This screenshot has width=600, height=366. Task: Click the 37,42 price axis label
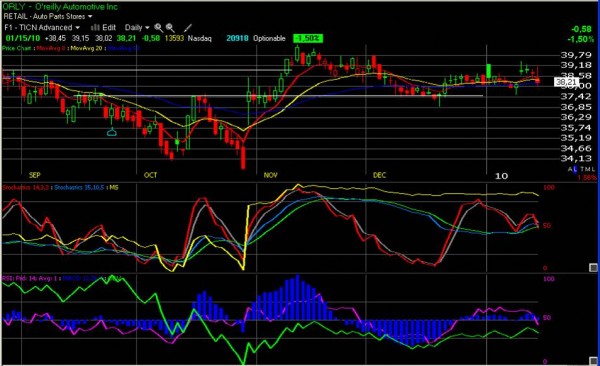pyautogui.click(x=576, y=96)
